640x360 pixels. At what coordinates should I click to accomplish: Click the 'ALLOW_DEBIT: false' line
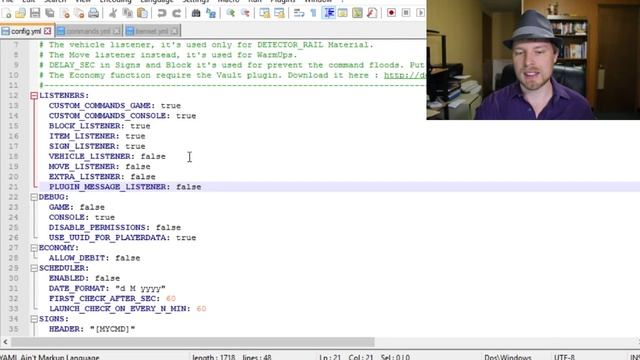pyautogui.click(x=94, y=258)
